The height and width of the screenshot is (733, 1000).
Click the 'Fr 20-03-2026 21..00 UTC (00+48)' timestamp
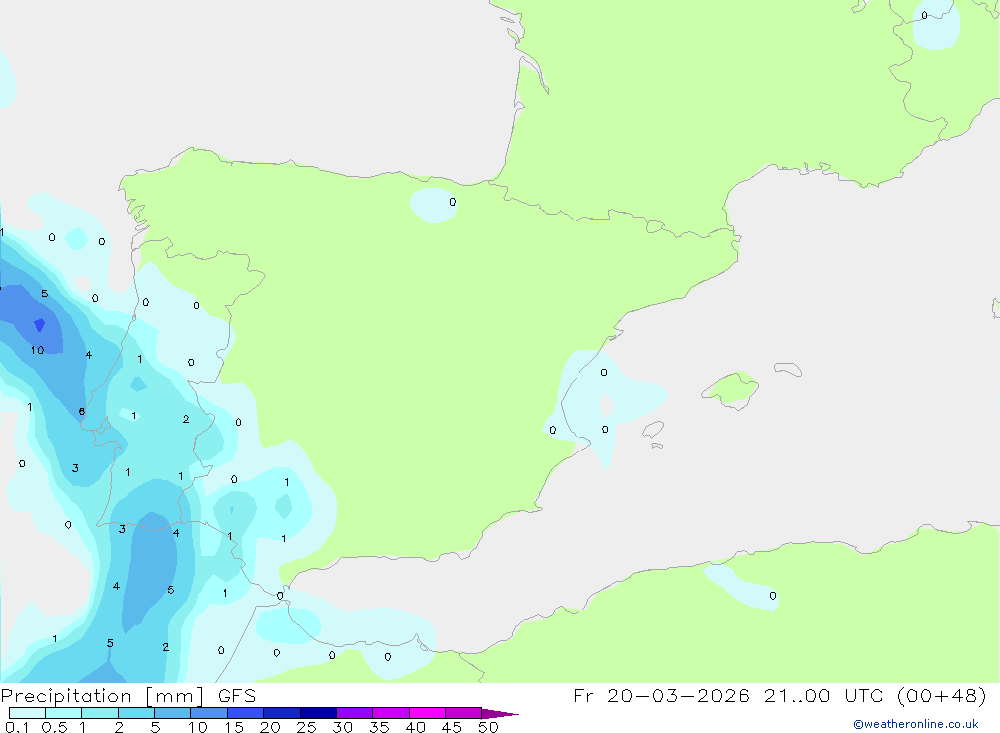tap(780, 695)
